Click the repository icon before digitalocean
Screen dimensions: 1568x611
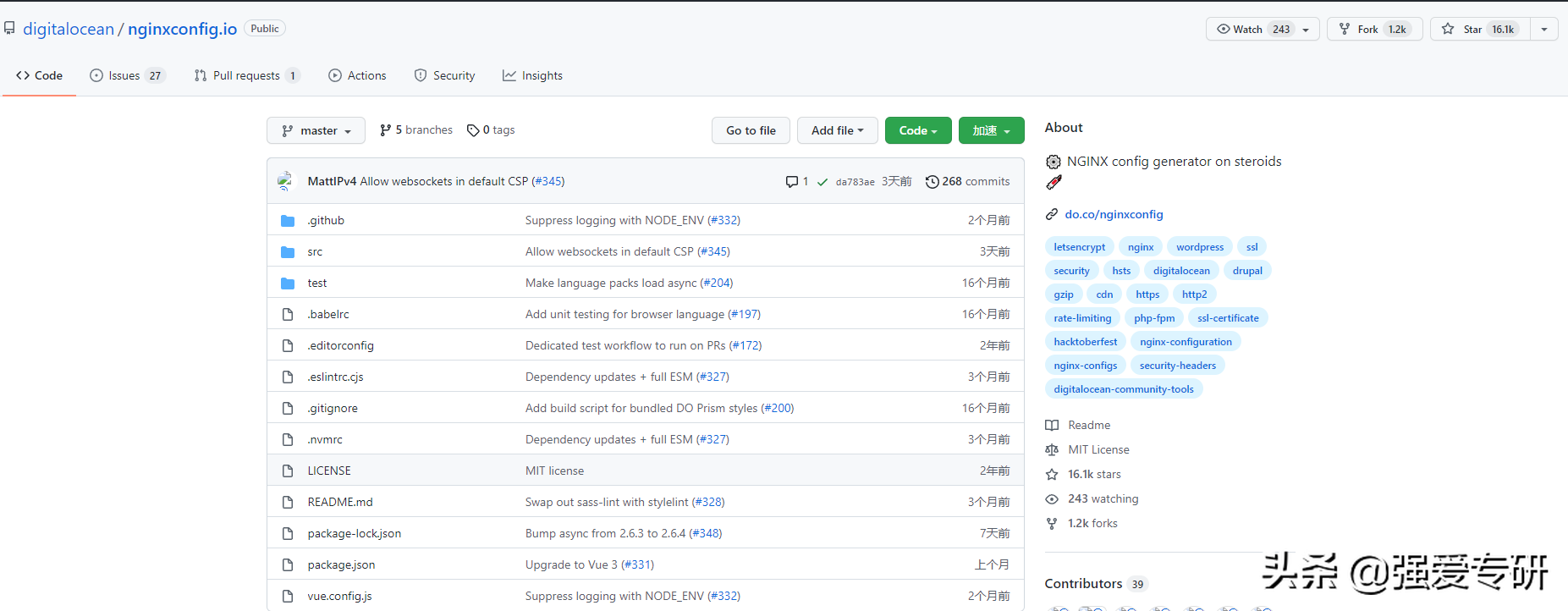[x=9, y=28]
